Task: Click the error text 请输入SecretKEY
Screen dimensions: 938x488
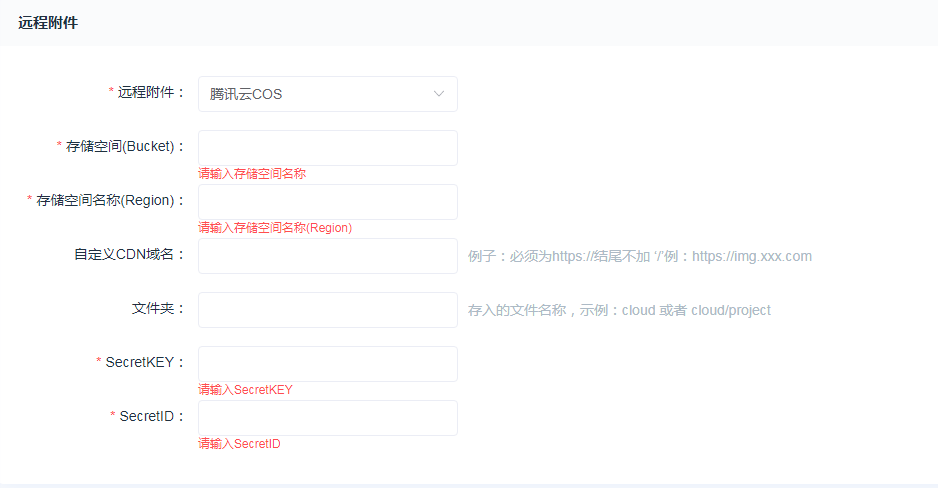Action: pyautogui.click(x=245, y=390)
